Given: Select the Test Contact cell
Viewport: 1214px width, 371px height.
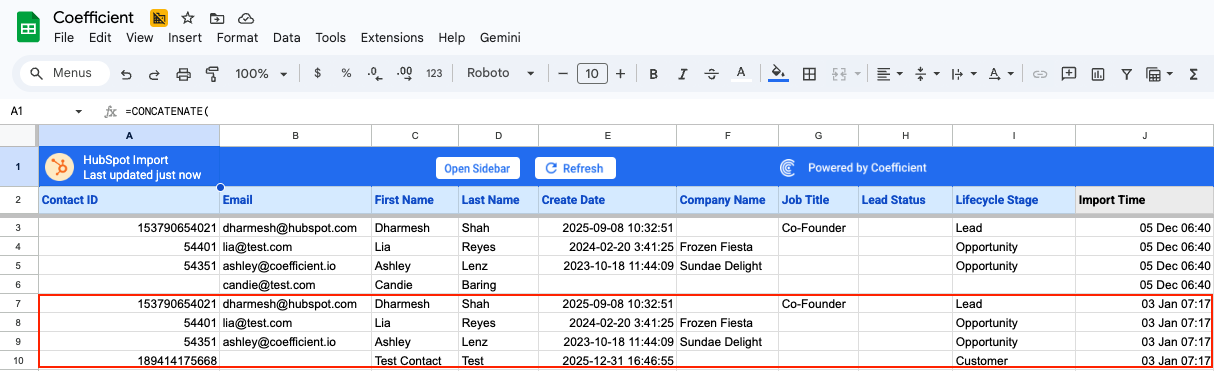Looking at the screenshot, I should (x=415, y=360).
